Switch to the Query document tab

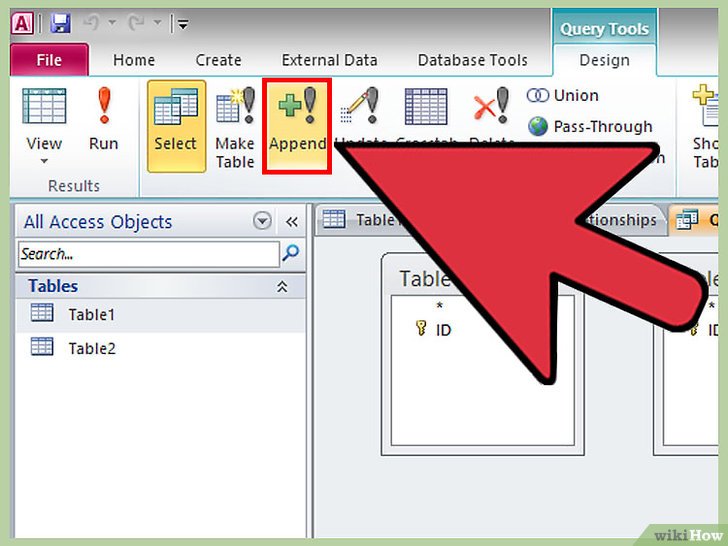click(695, 220)
